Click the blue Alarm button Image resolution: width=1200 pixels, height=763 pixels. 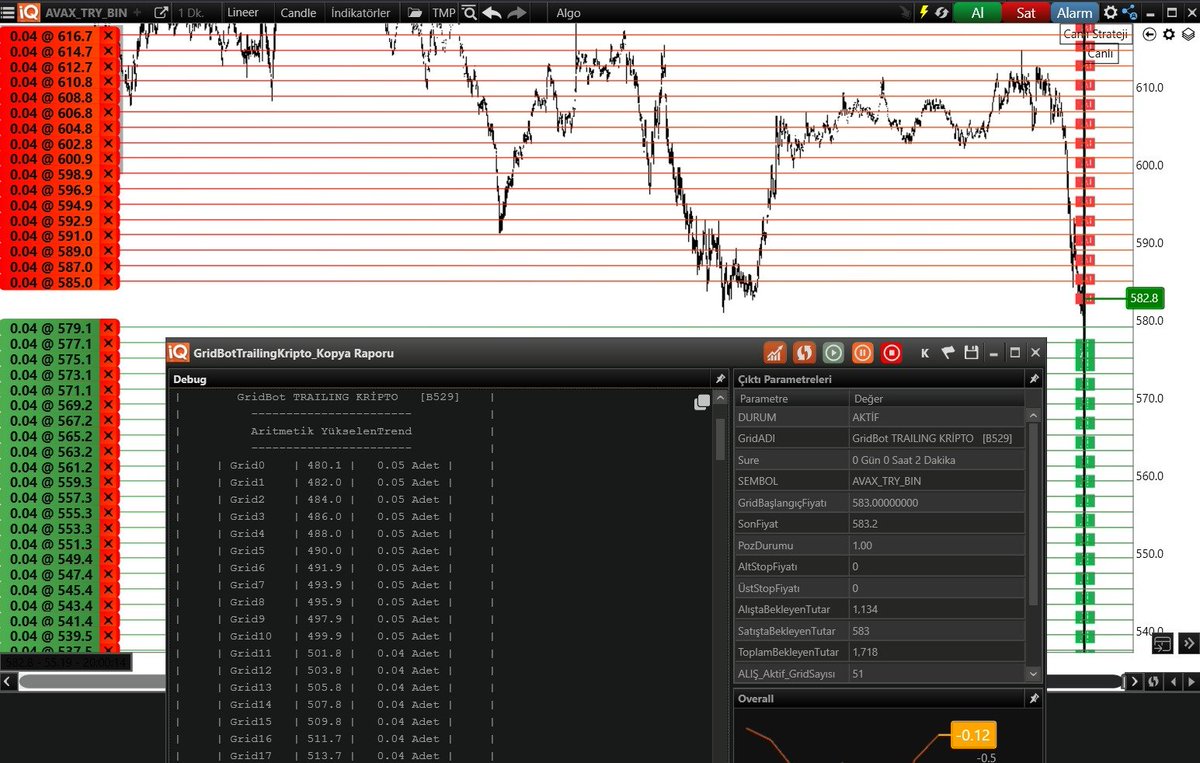[1075, 13]
